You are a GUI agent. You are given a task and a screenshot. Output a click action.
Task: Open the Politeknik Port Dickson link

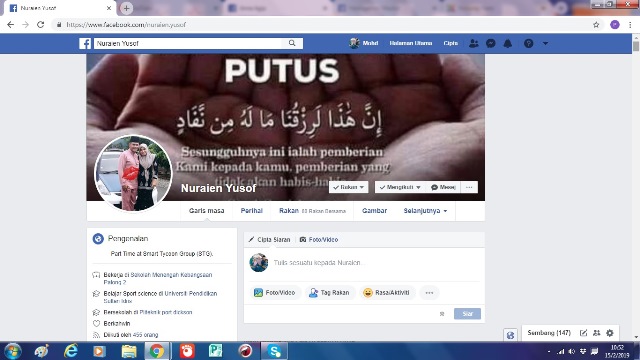(x=166, y=312)
